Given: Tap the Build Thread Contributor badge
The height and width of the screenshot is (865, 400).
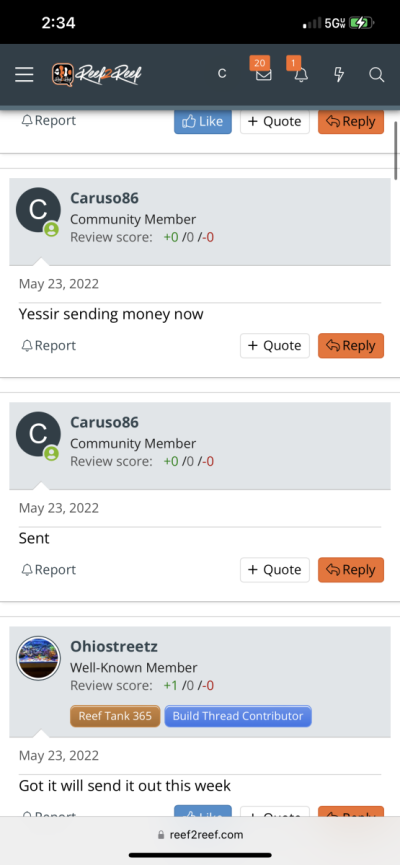Looking at the screenshot, I should point(238,716).
